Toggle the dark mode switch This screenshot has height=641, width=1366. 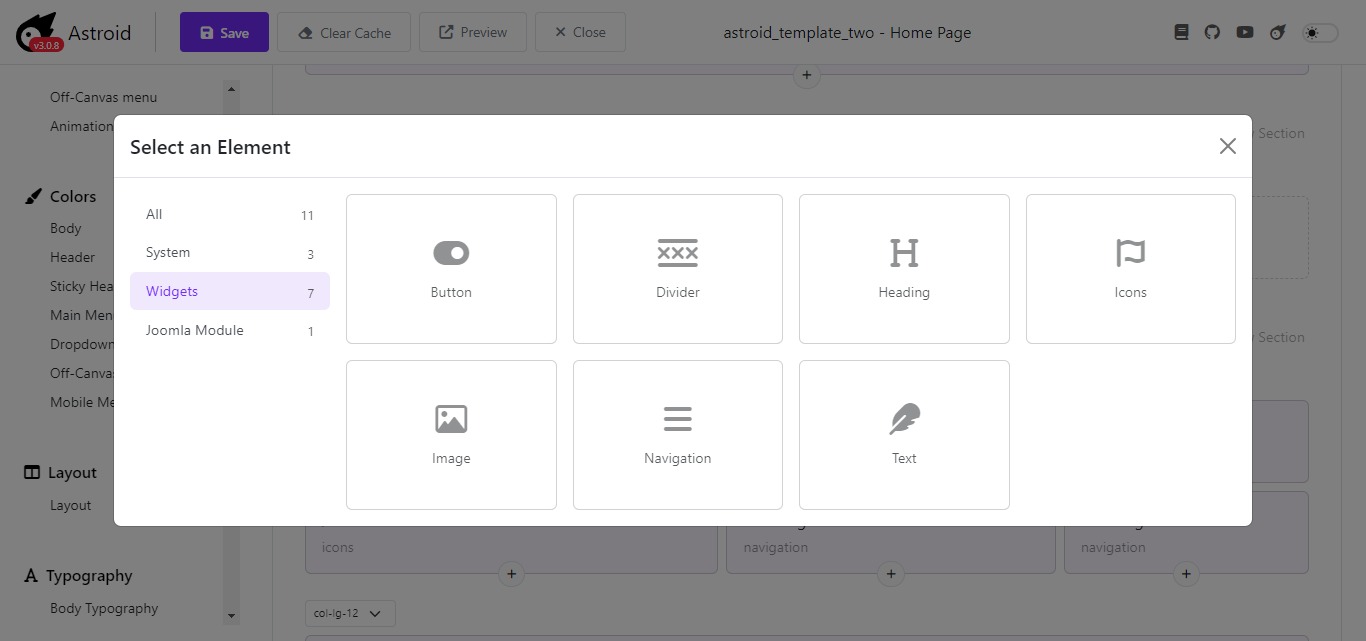coord(1320,33)
